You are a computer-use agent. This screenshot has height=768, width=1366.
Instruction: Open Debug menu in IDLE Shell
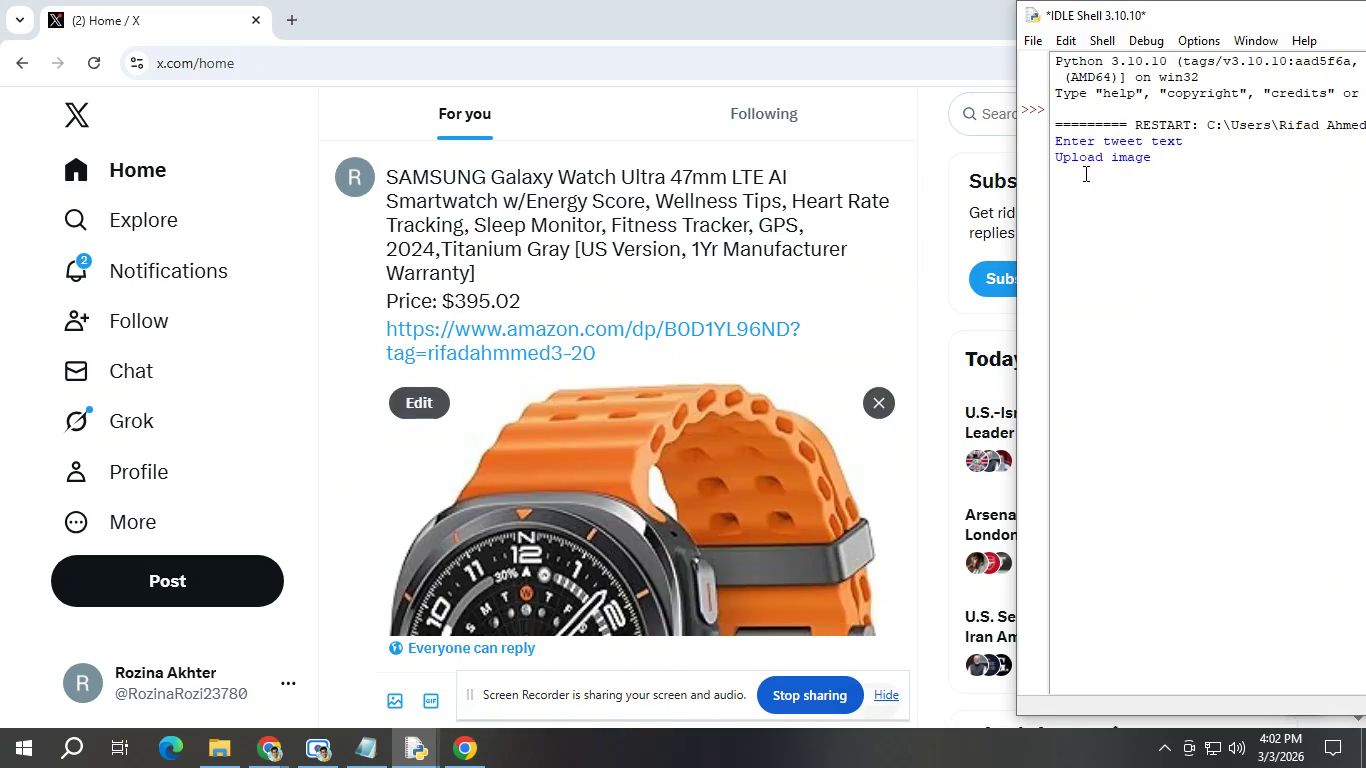coord(1145,41)
